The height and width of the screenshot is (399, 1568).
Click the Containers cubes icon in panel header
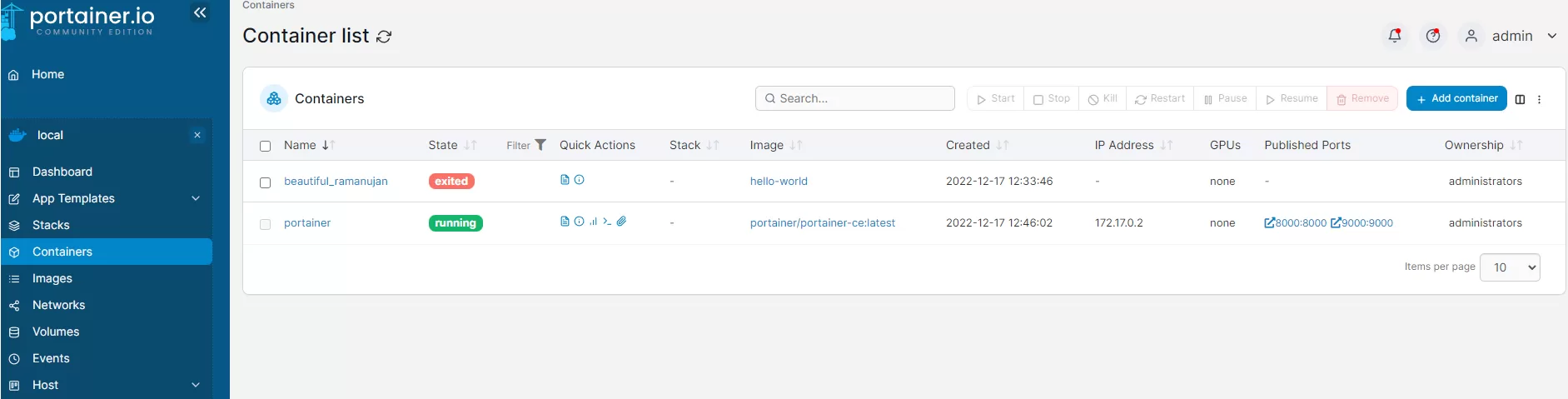pos(274,98)
